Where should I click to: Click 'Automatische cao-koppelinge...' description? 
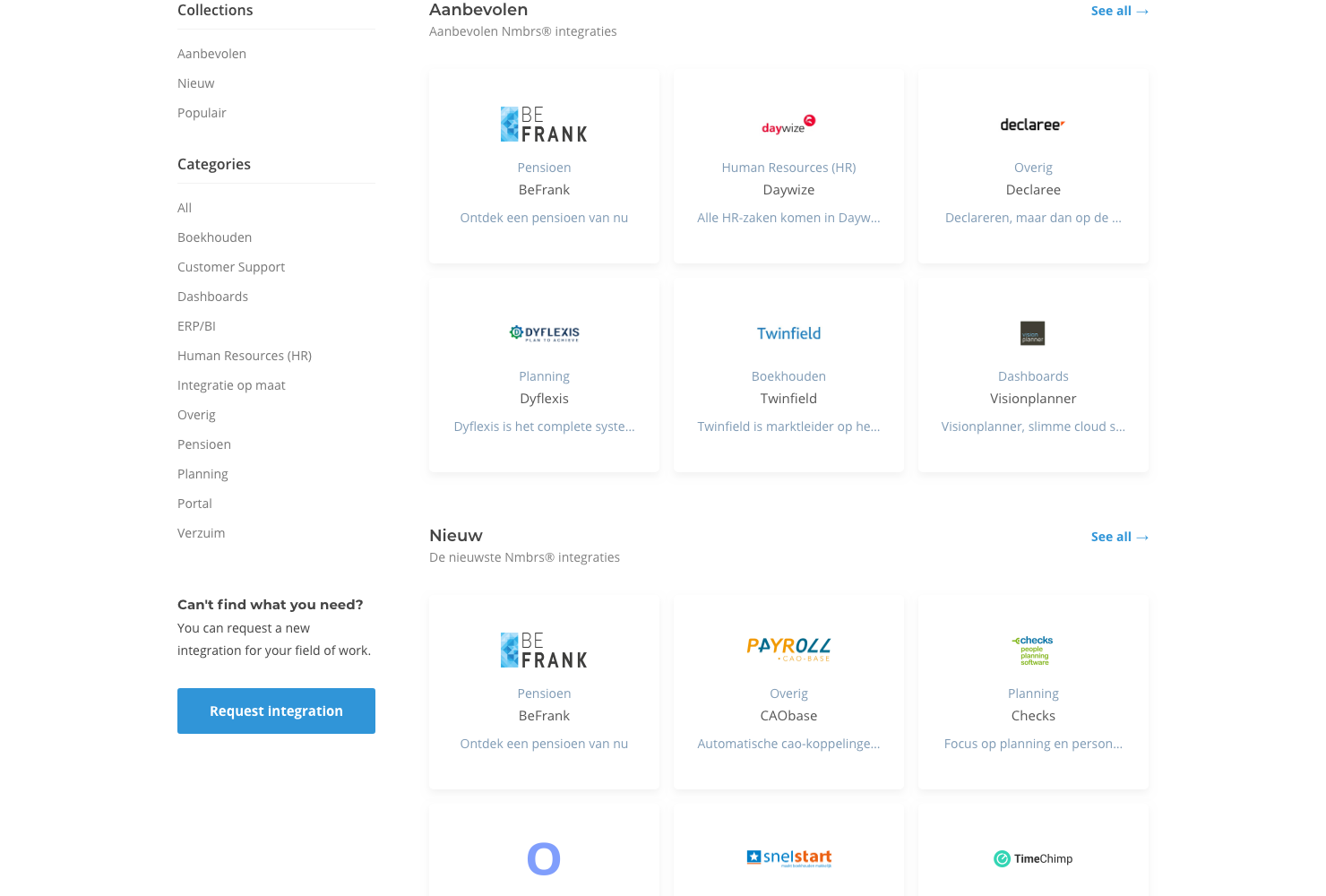[x=788, y=744]
